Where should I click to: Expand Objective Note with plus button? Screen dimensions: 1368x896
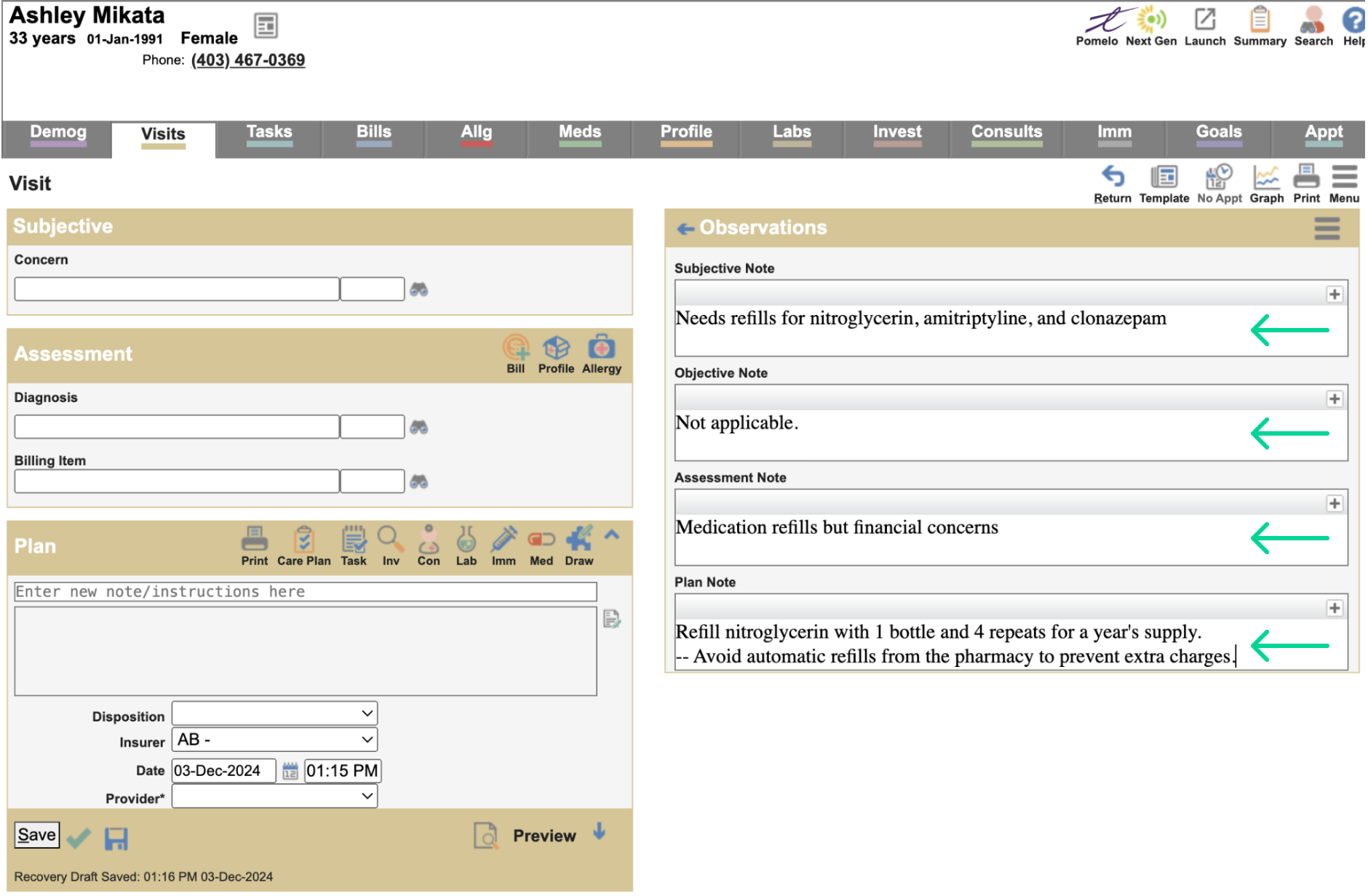(1335, 399)
